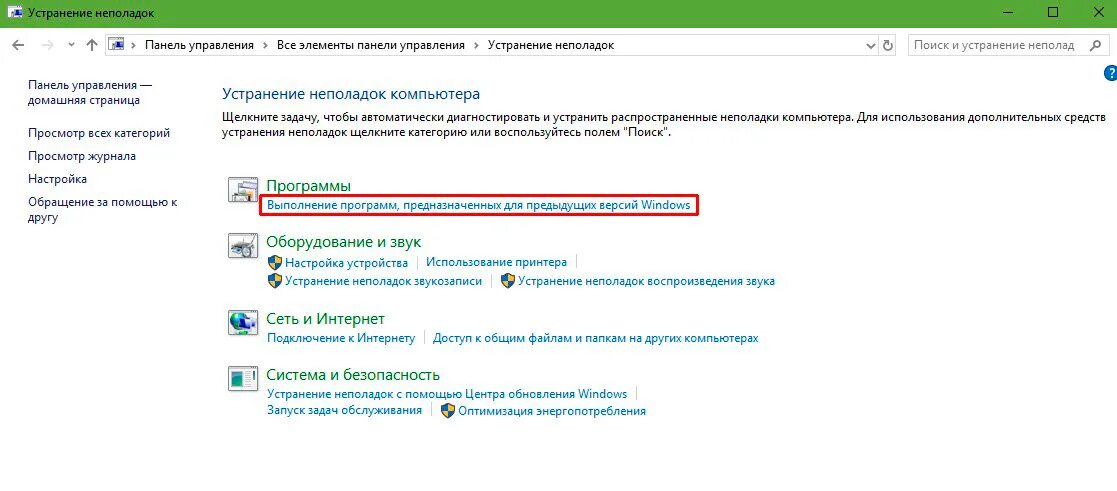Open the 'Оборудование и звук' heading
1117x491 pixels.
pyautogui.click(x=343, y=242)
